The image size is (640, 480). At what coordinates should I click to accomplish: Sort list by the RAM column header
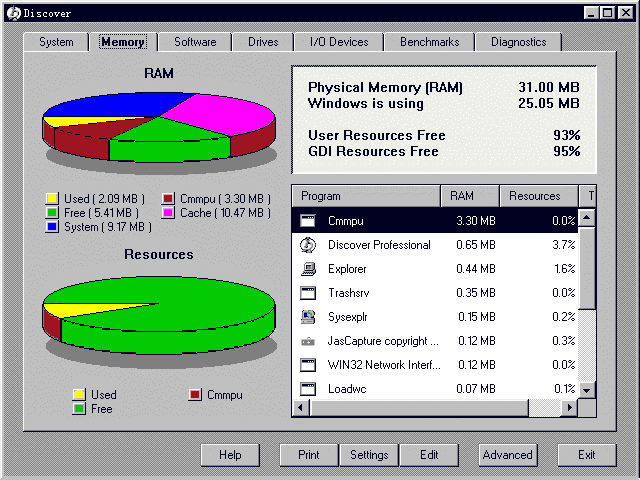click(470, 196)
